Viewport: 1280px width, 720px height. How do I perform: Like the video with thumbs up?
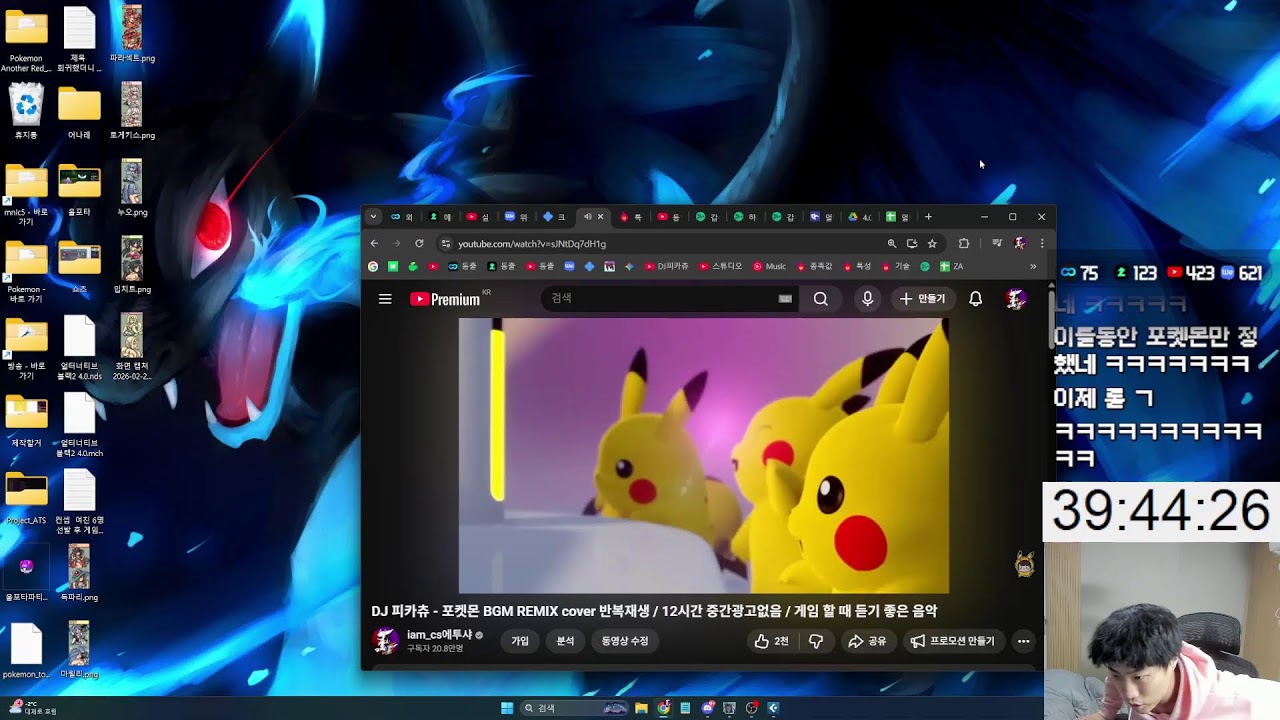[772, 641]
